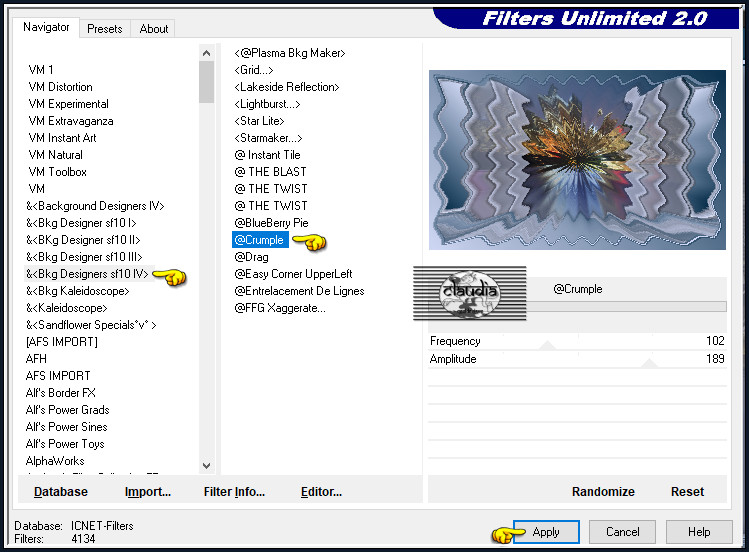Viewport: 749px width, 552px height.
Task: Open the Presets tab
Action: 105,29
